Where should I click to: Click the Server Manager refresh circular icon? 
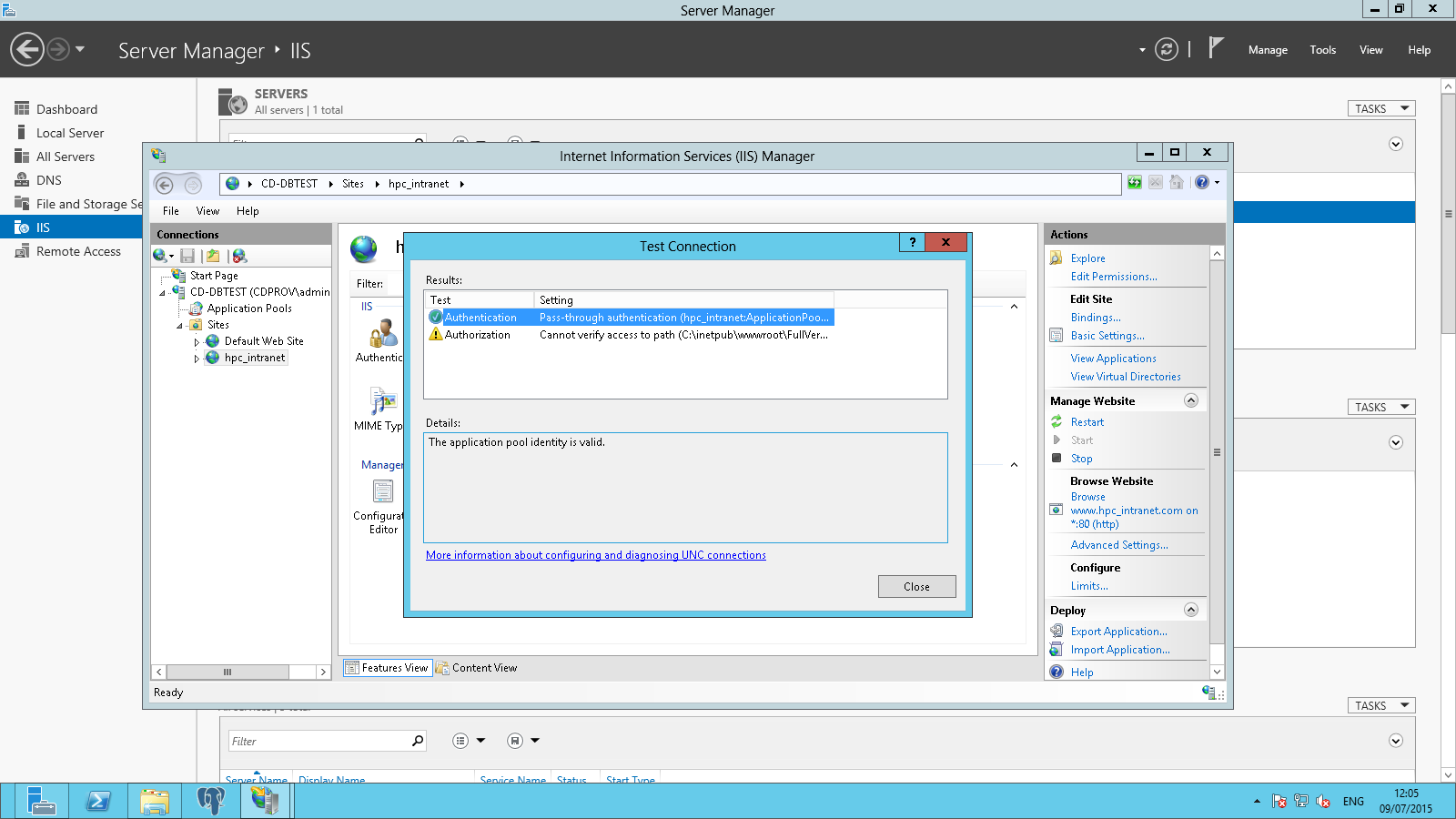click(1167, 49)
